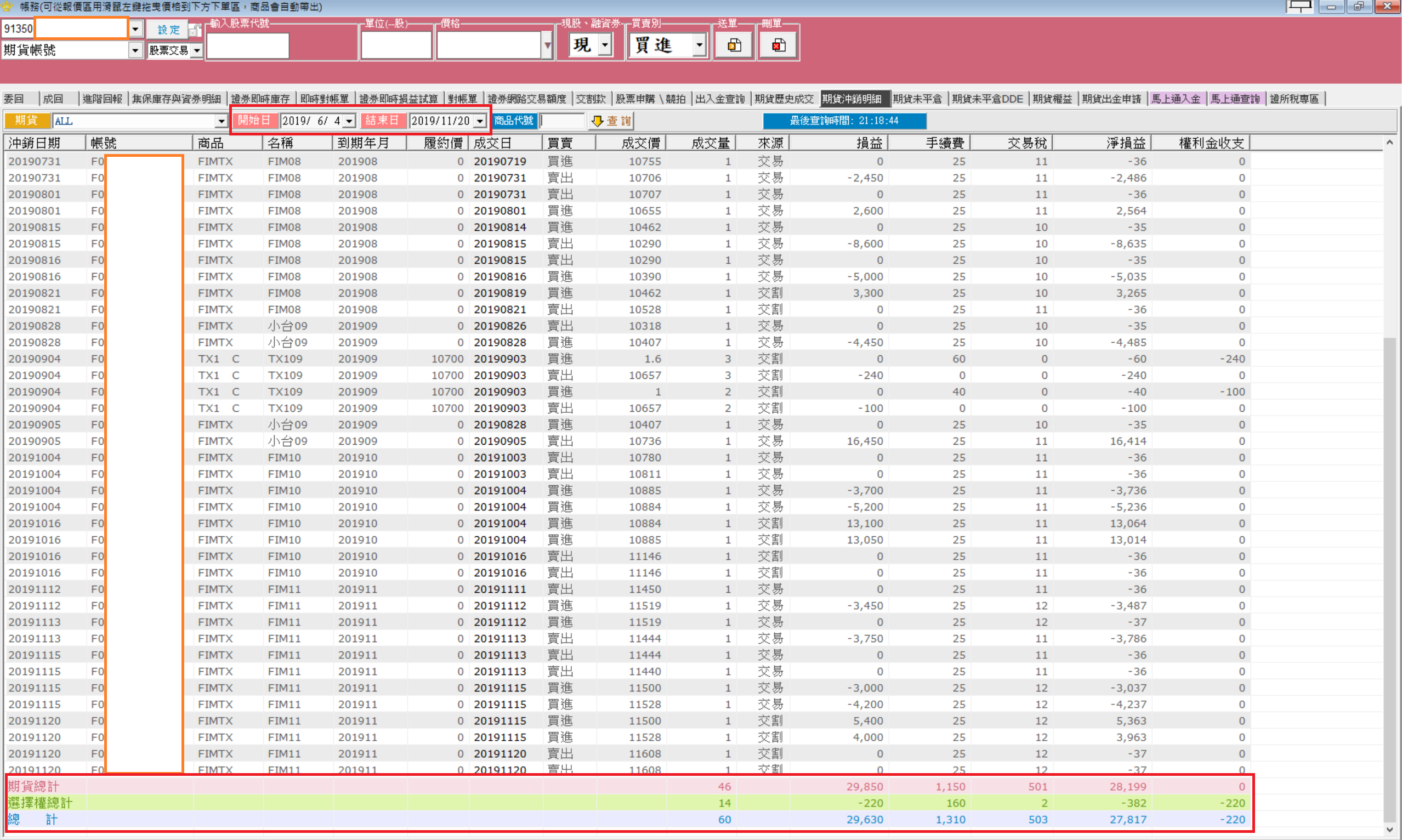Click the orange 期貨 label button

pos(27,121)
